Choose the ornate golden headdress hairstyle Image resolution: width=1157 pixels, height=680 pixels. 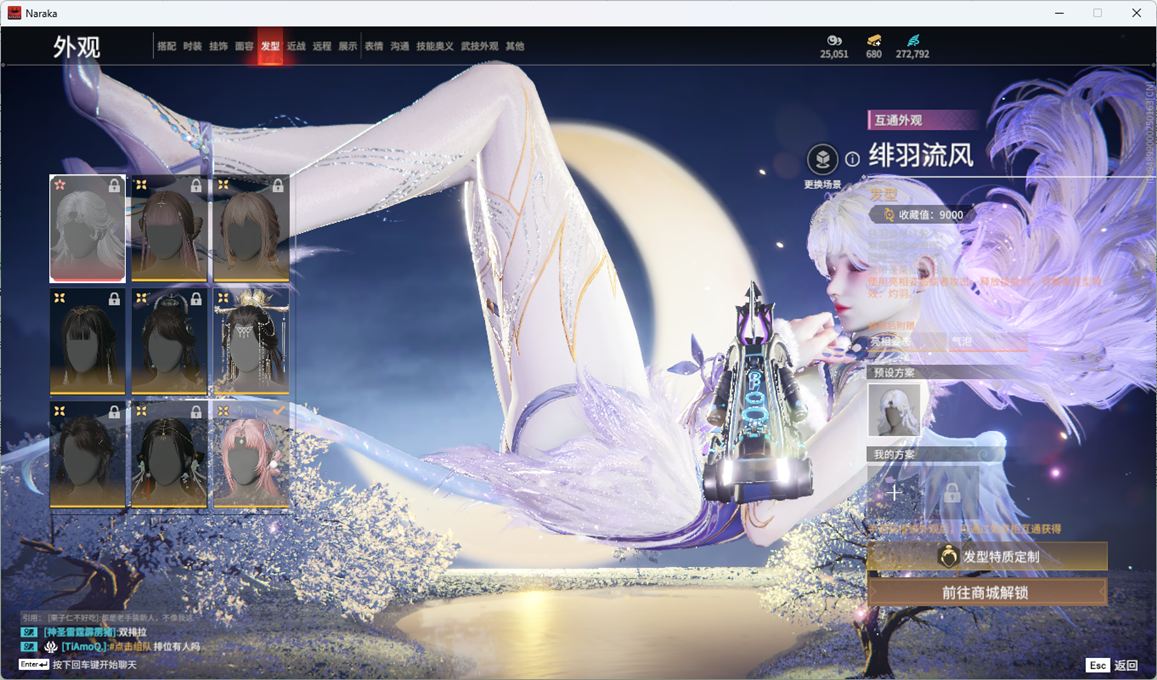pos(251,341)
